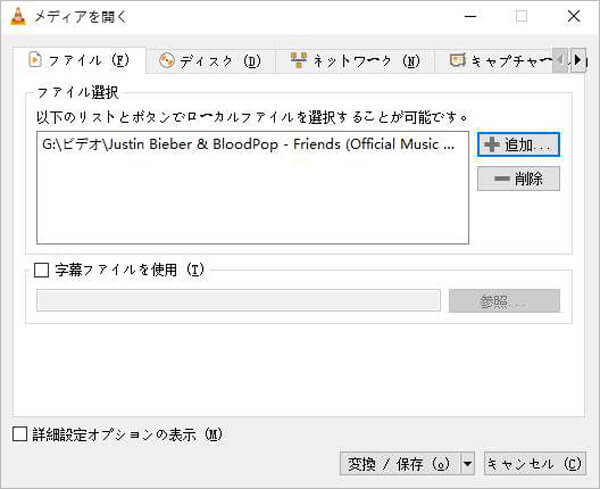
Task: Click the disc icon on ディスク tab
Action: [x=166, y=60]
